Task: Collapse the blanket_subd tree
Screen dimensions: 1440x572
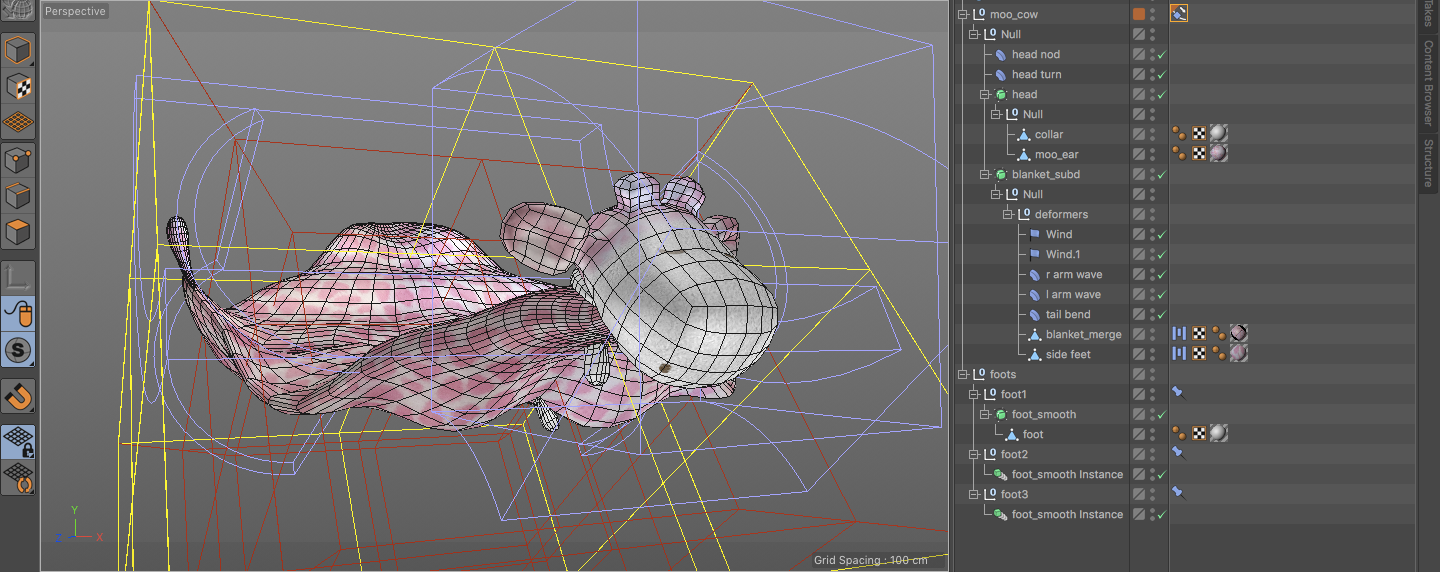Action: click(986, 174)
